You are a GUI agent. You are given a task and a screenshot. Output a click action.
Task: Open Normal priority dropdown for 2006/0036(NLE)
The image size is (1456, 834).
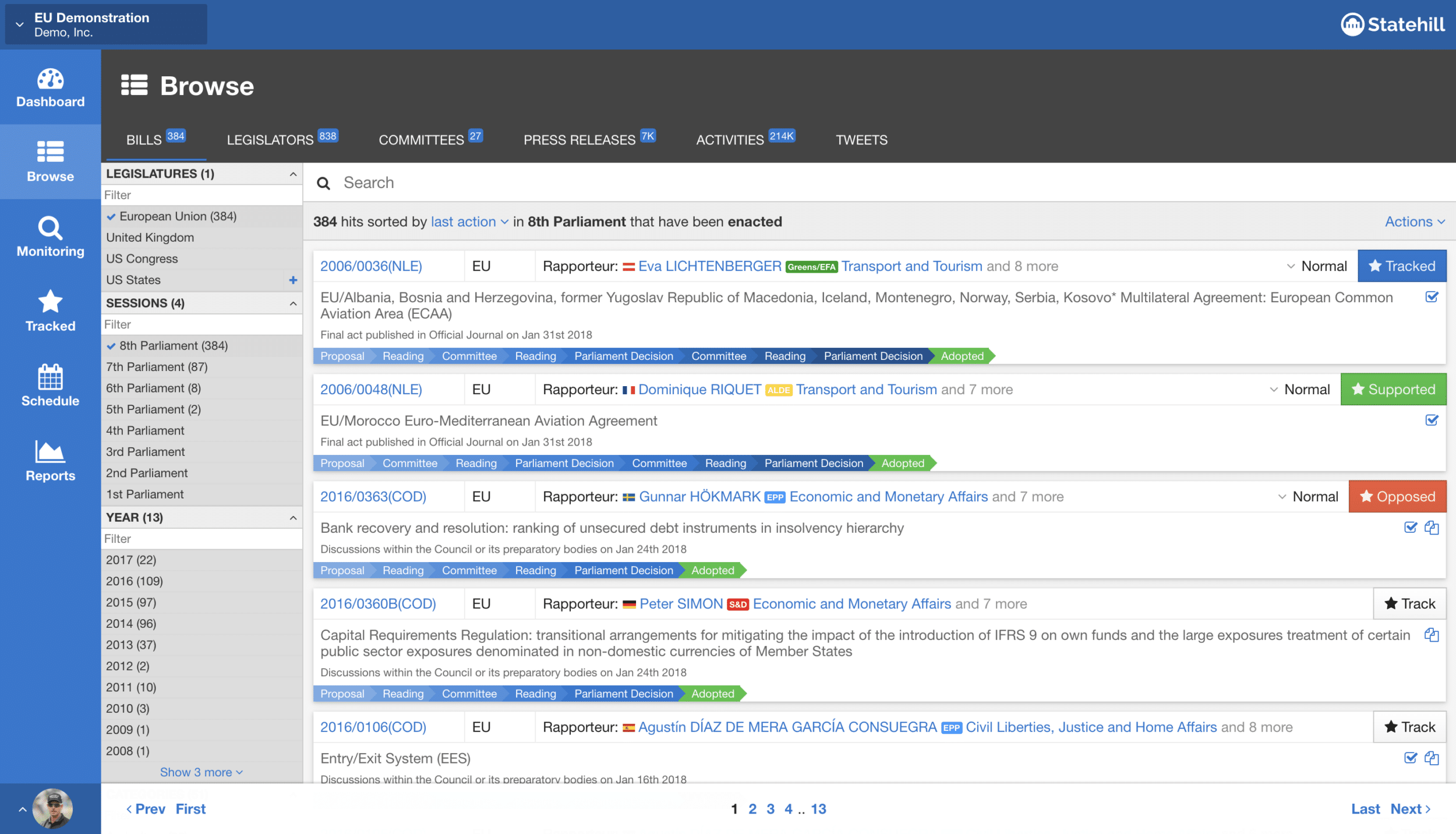pos(1317,266)
